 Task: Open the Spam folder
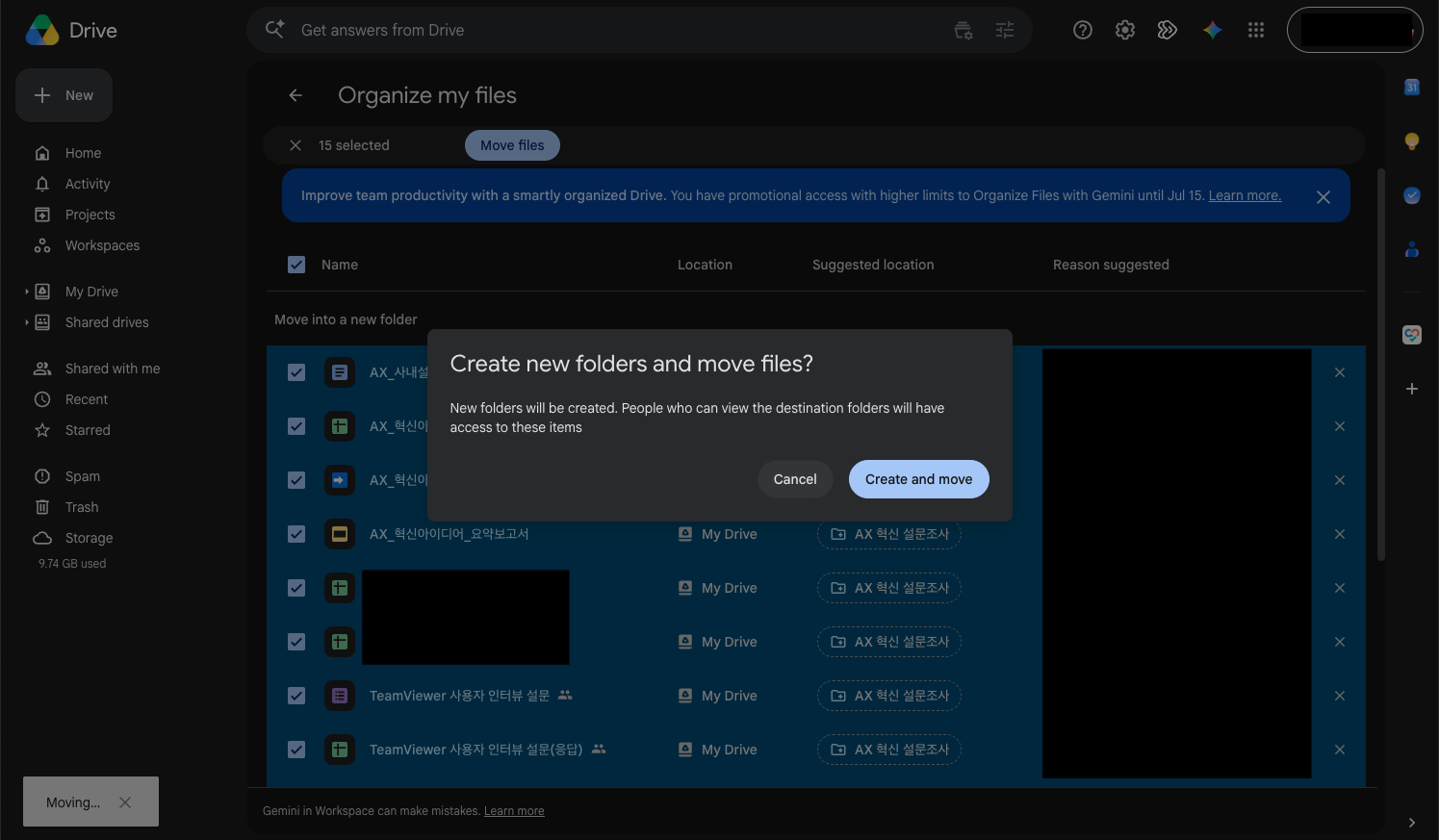83,476
